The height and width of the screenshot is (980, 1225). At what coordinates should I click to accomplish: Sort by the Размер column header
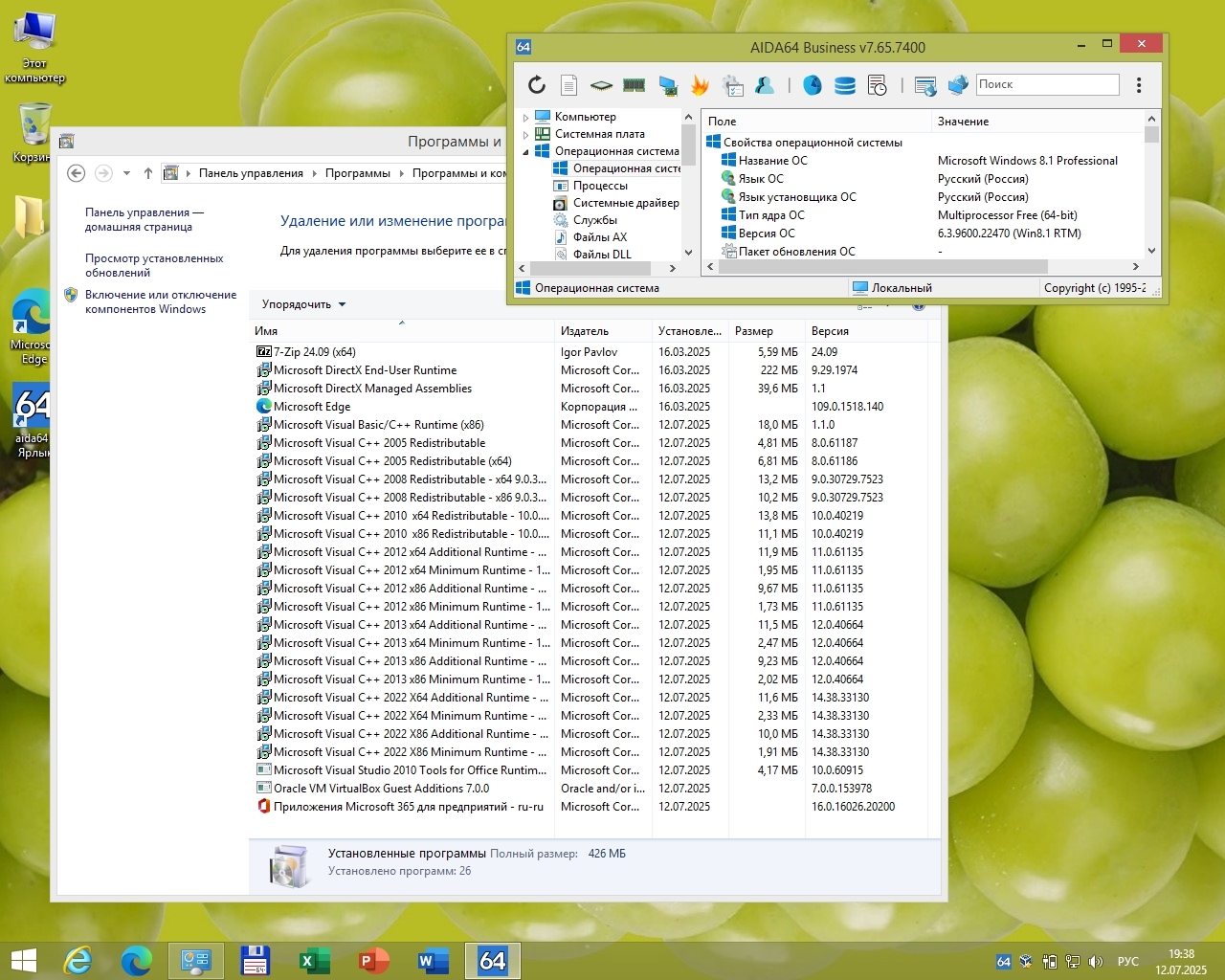767,331
